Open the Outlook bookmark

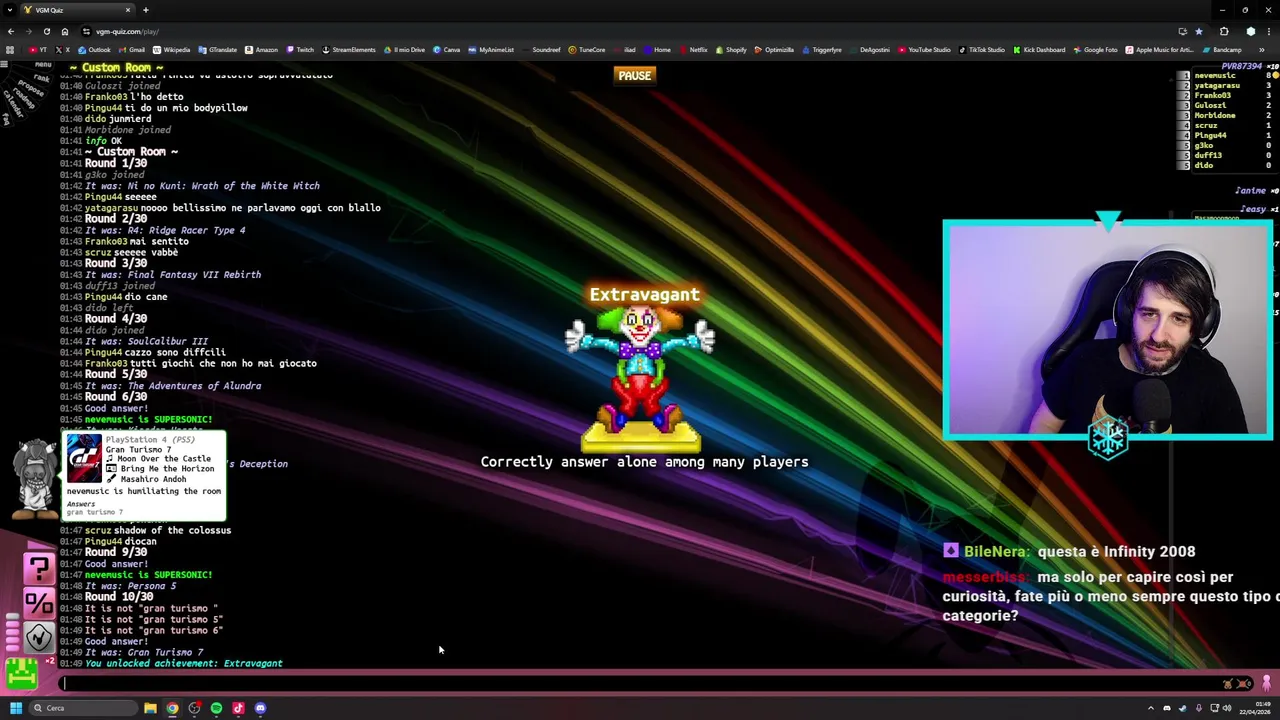[95, 50]
